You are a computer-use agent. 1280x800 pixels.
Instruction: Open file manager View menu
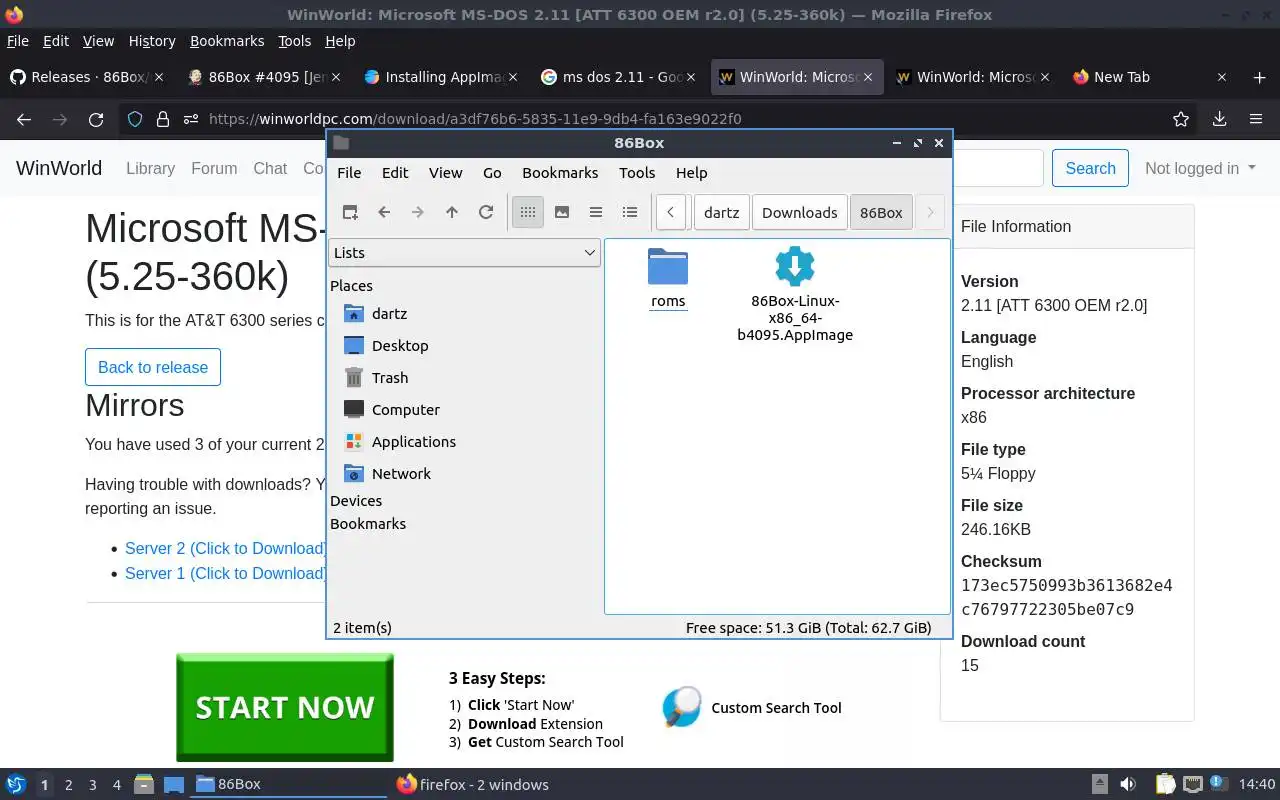coord(446,172)
